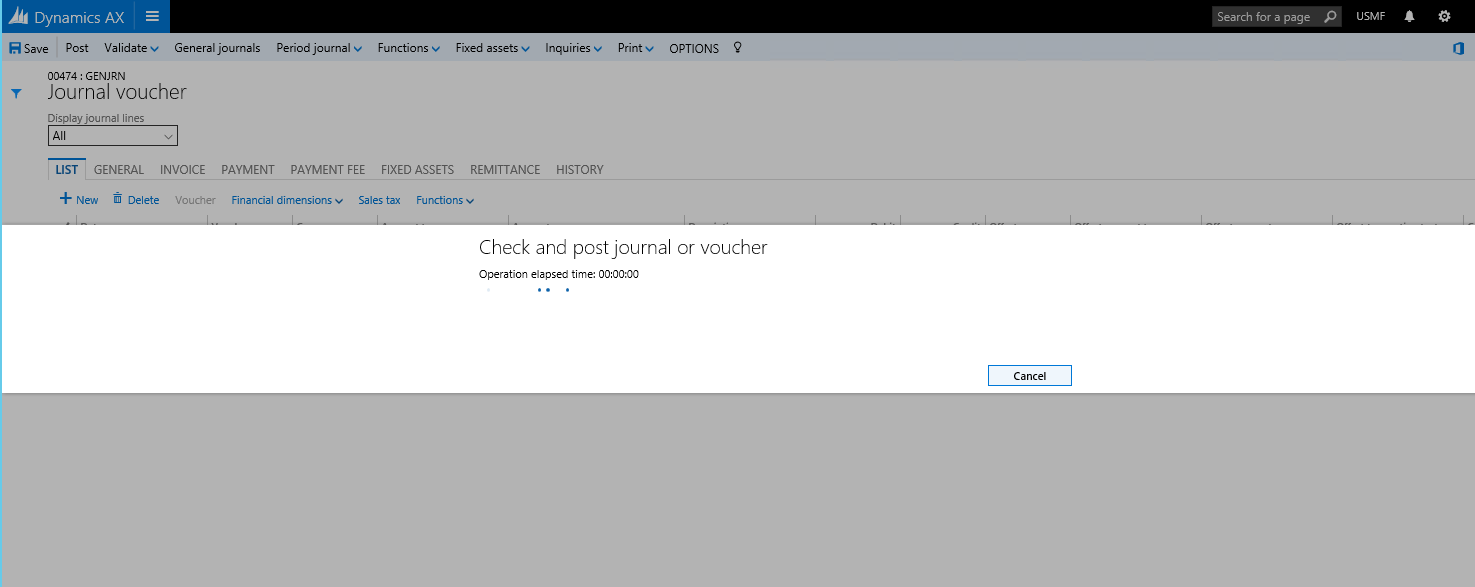This screenshot has width=1475, height=587.
Task: Click the notifications bell icon
Action: [x=1409, y=16]
